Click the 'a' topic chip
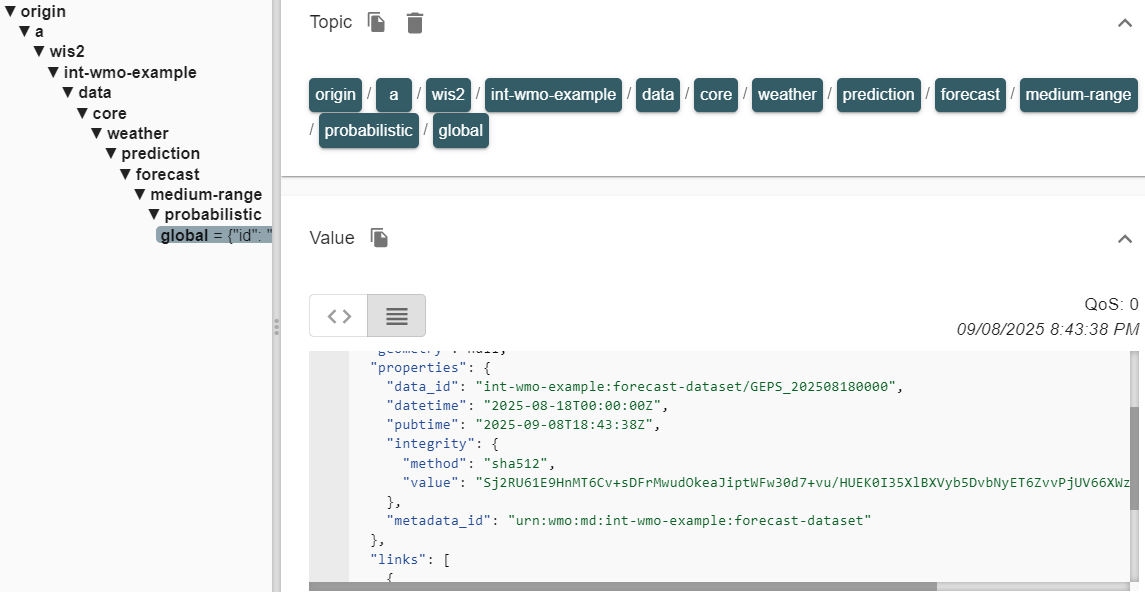The width and height of the screenshot is (1145, 592). click(x=394, y=95)
